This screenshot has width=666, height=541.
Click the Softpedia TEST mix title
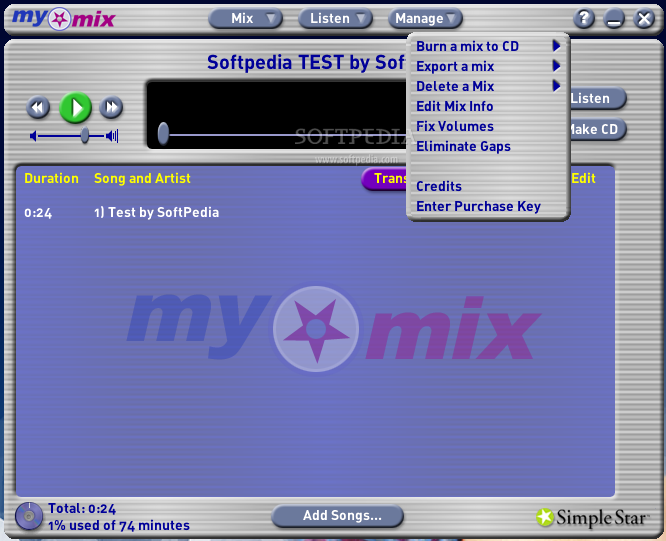[306, 63]
